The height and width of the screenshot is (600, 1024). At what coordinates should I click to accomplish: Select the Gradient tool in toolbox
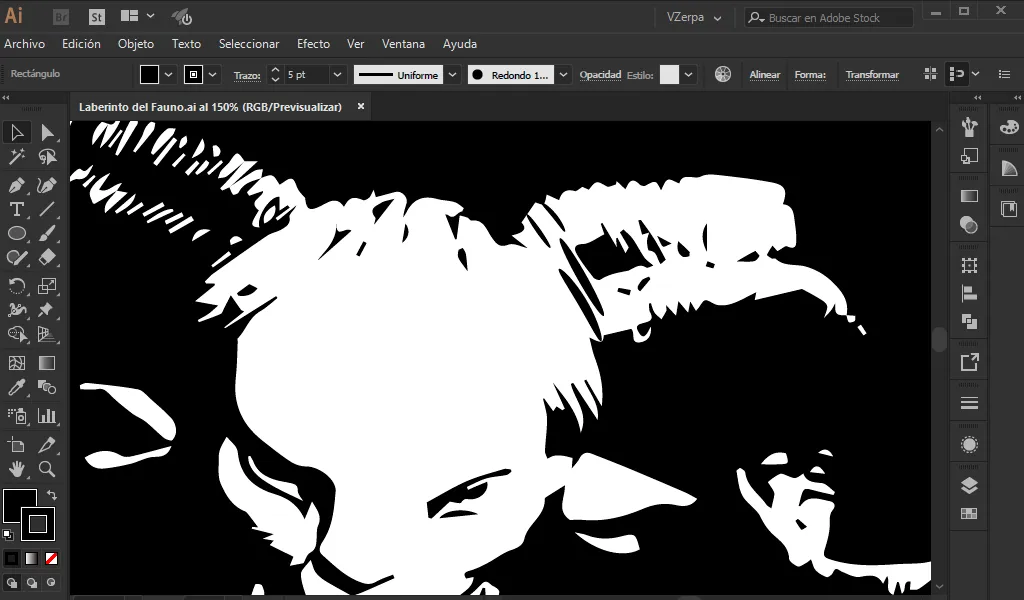point(47,363)
